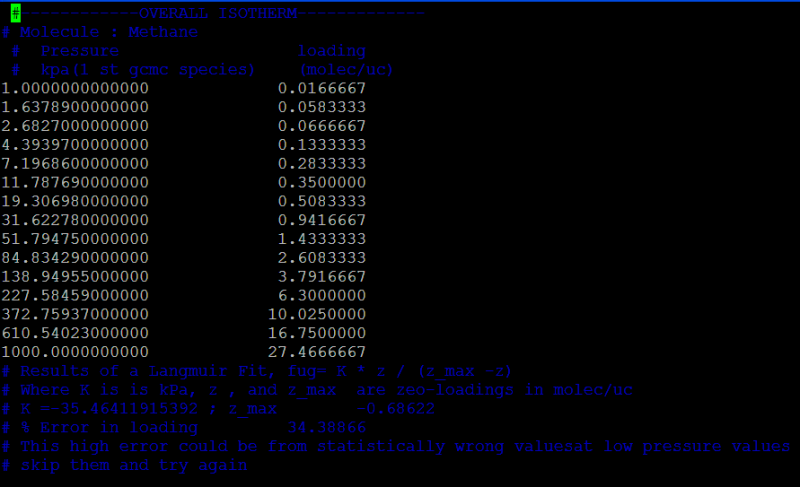Image resolution: width=800 pixels, height=487 pixels.
Task: Click loading value 0.0666667
Action: point(322,126)
